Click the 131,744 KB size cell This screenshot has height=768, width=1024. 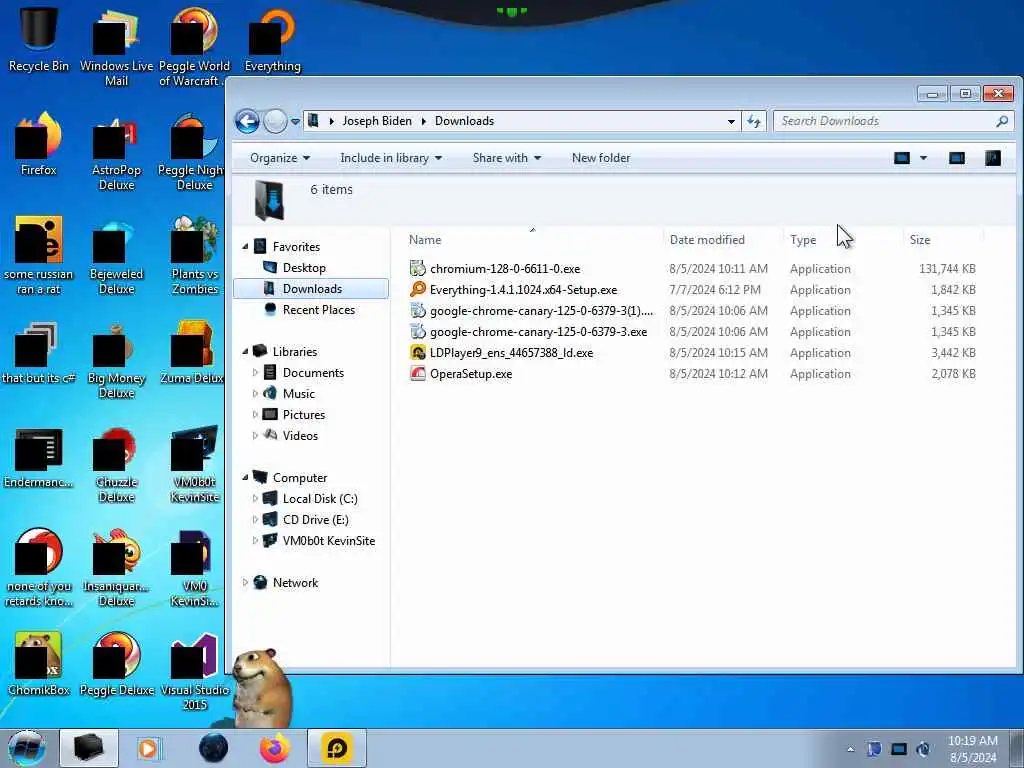[947, 268]
